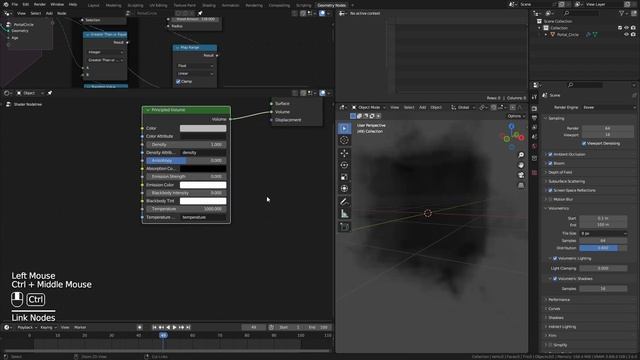Open the Edit menu
Screen dimensions: 640x360
tap(26, 4)
